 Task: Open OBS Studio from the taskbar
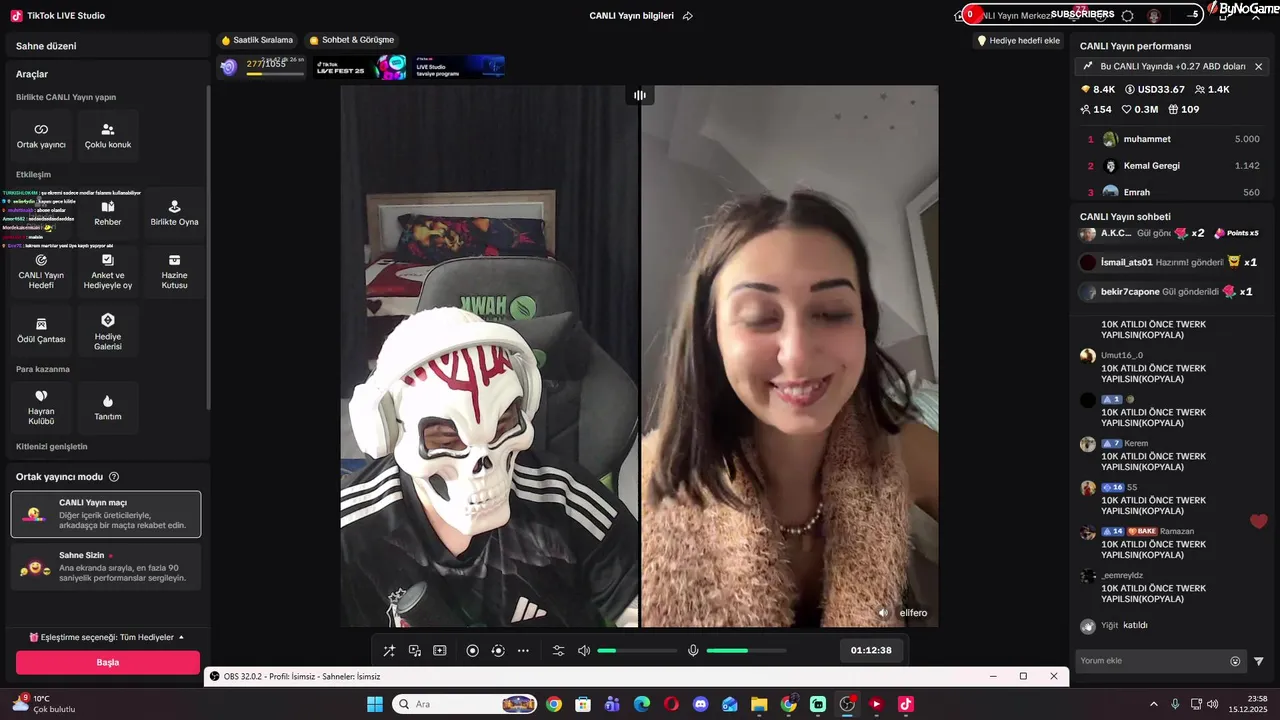point(847,704)
